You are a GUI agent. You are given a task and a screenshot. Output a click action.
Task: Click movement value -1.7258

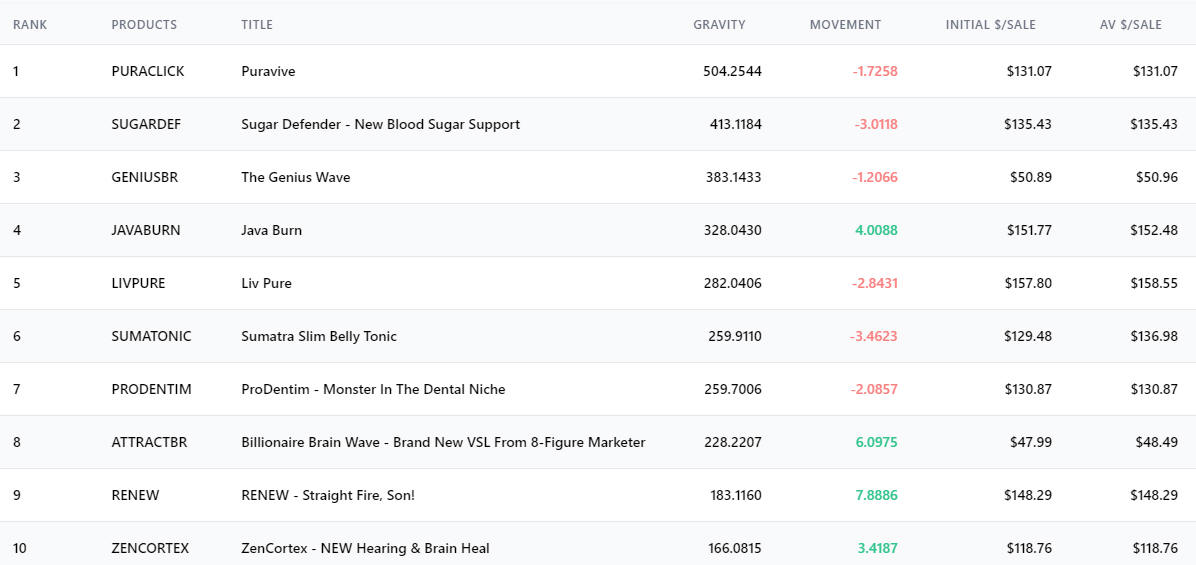[875, 71]
